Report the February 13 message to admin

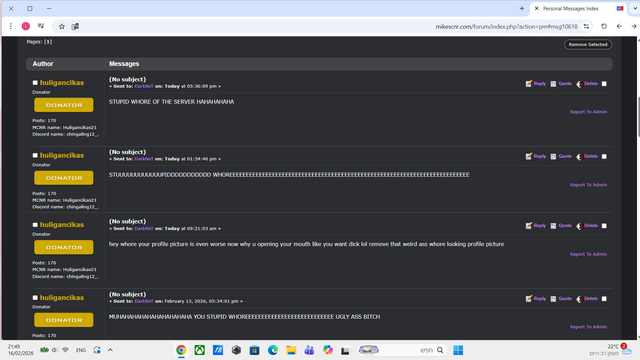(588, 327)
